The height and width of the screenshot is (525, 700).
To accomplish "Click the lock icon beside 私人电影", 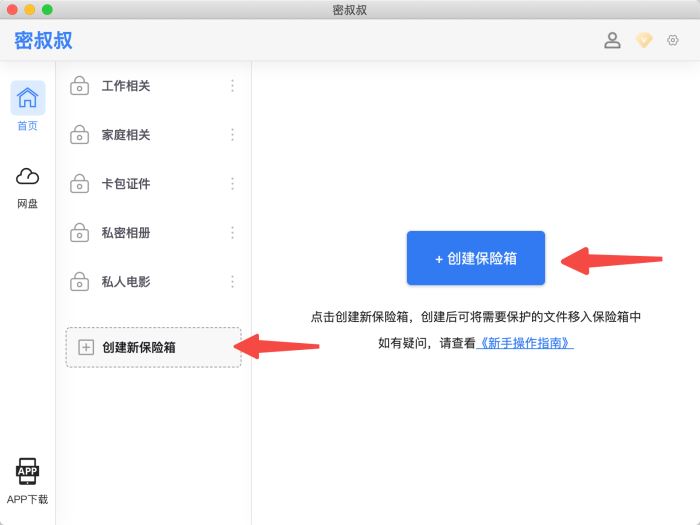I will pyautogui.click(x=79, y=282).
